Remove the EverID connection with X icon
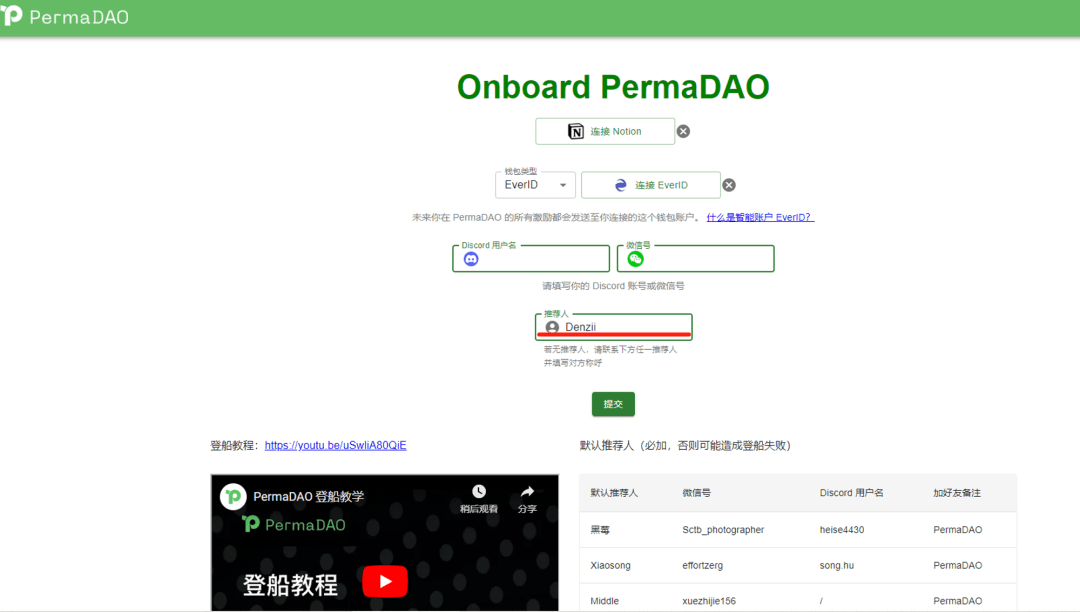The image size is (1080, 612). [x=729, y=185]
